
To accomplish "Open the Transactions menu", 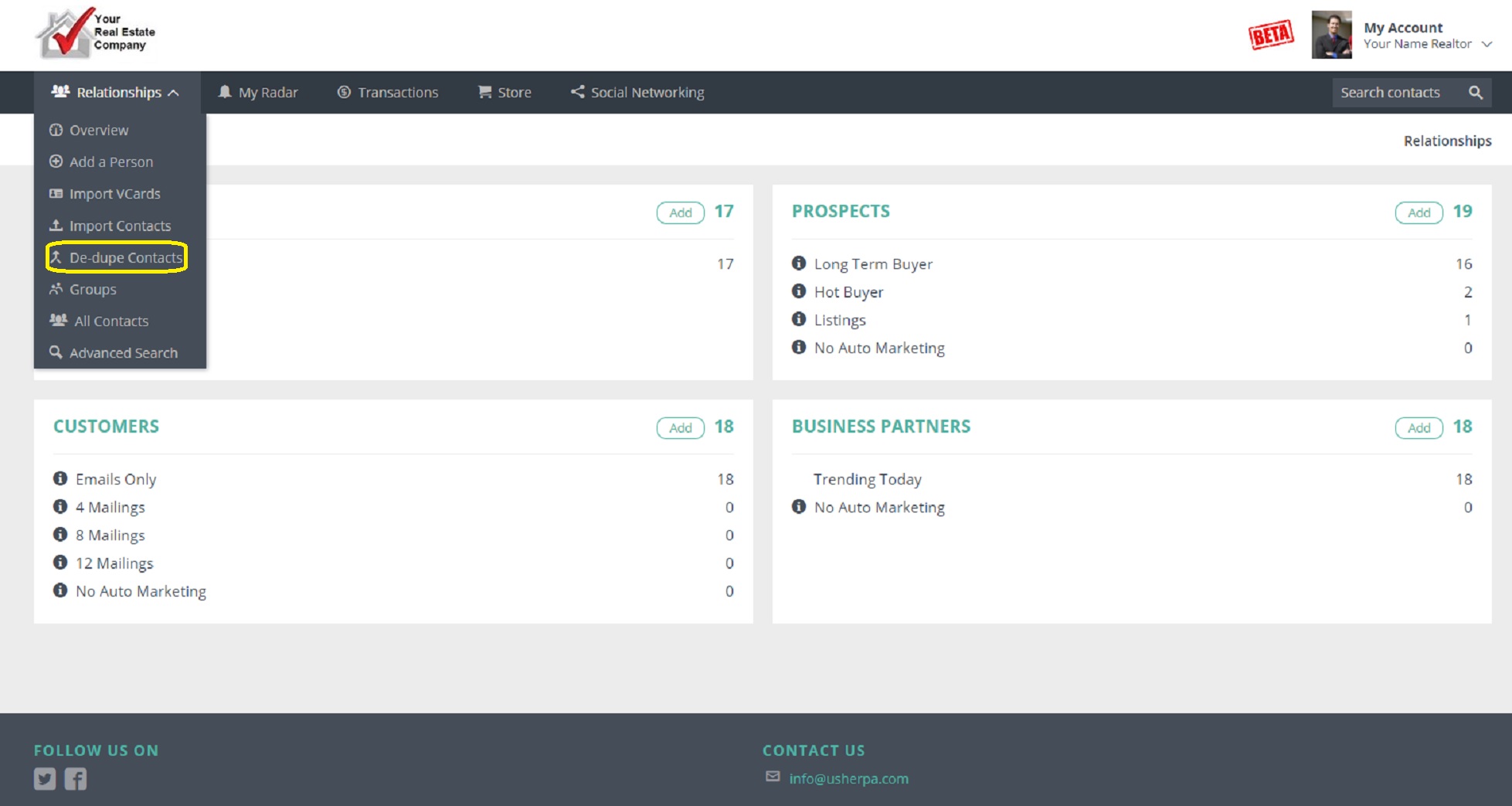I will click(396, 92).
